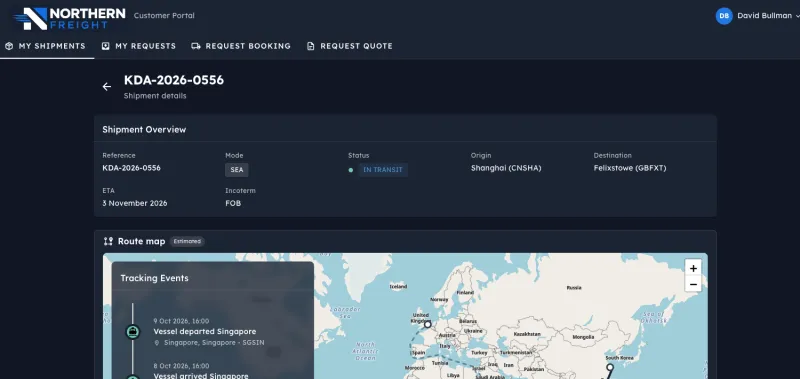This screenshot has height=379, width=800.
Task: Click the Shanghai (CNSHA) origin text
Action: point(506,168)
